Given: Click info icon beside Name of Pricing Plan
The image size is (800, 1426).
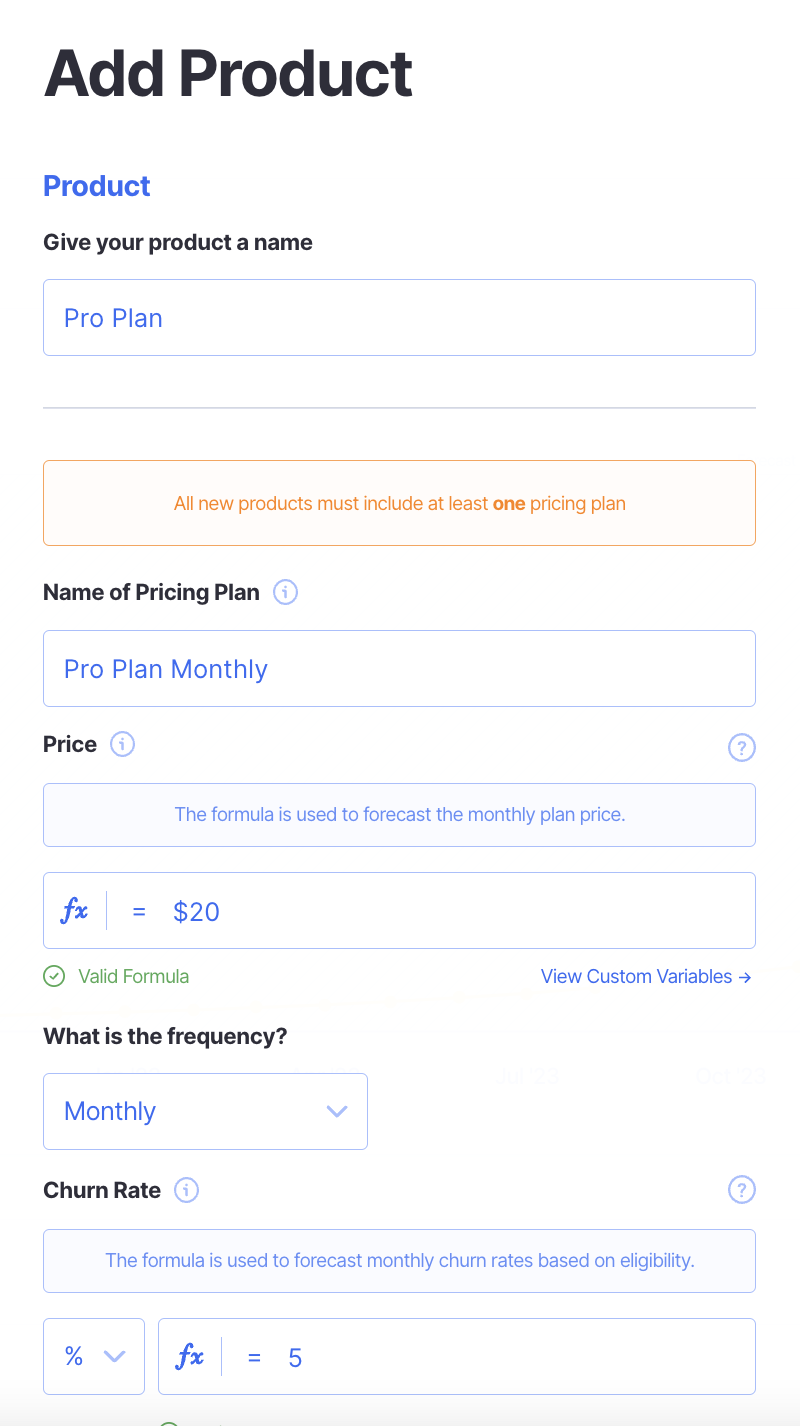Looking at the screenshot, I should [x=285, y=592].
